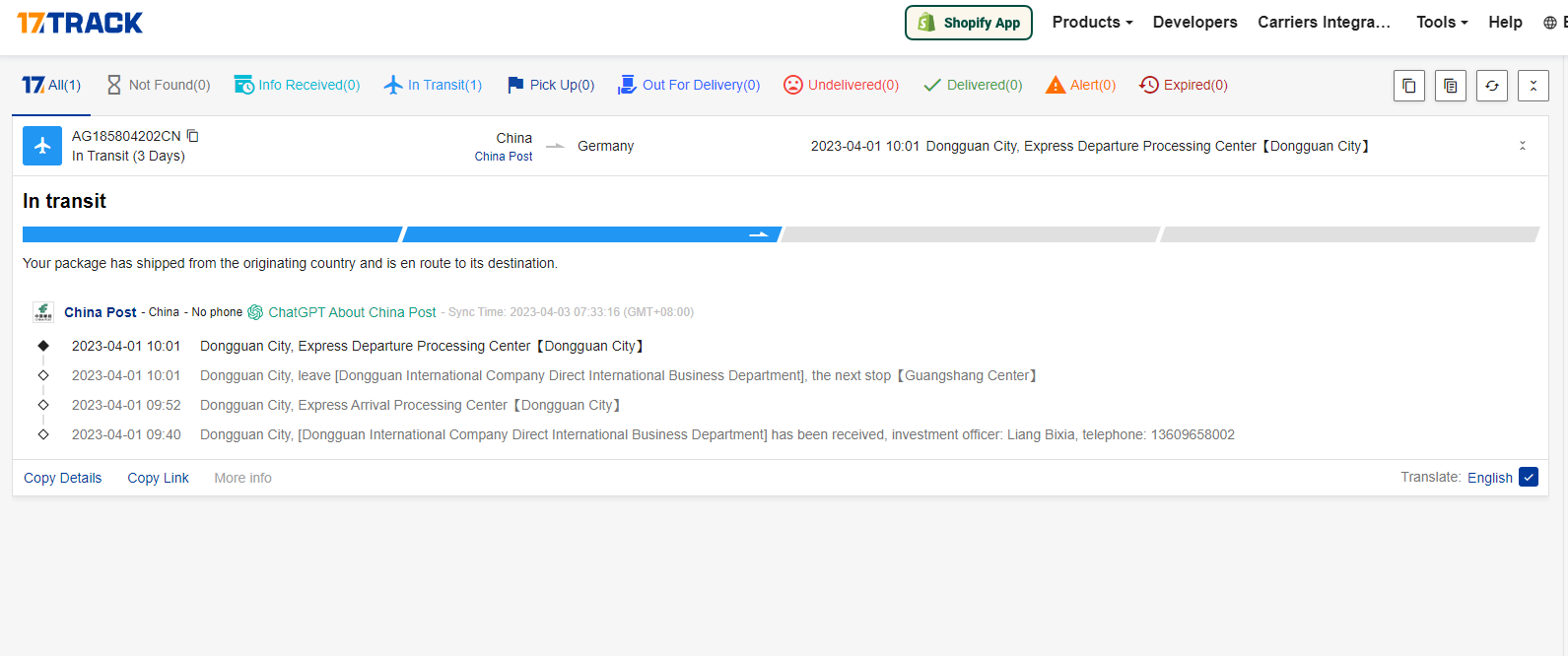Open the China Post carrier link

[x=100, y=312]
